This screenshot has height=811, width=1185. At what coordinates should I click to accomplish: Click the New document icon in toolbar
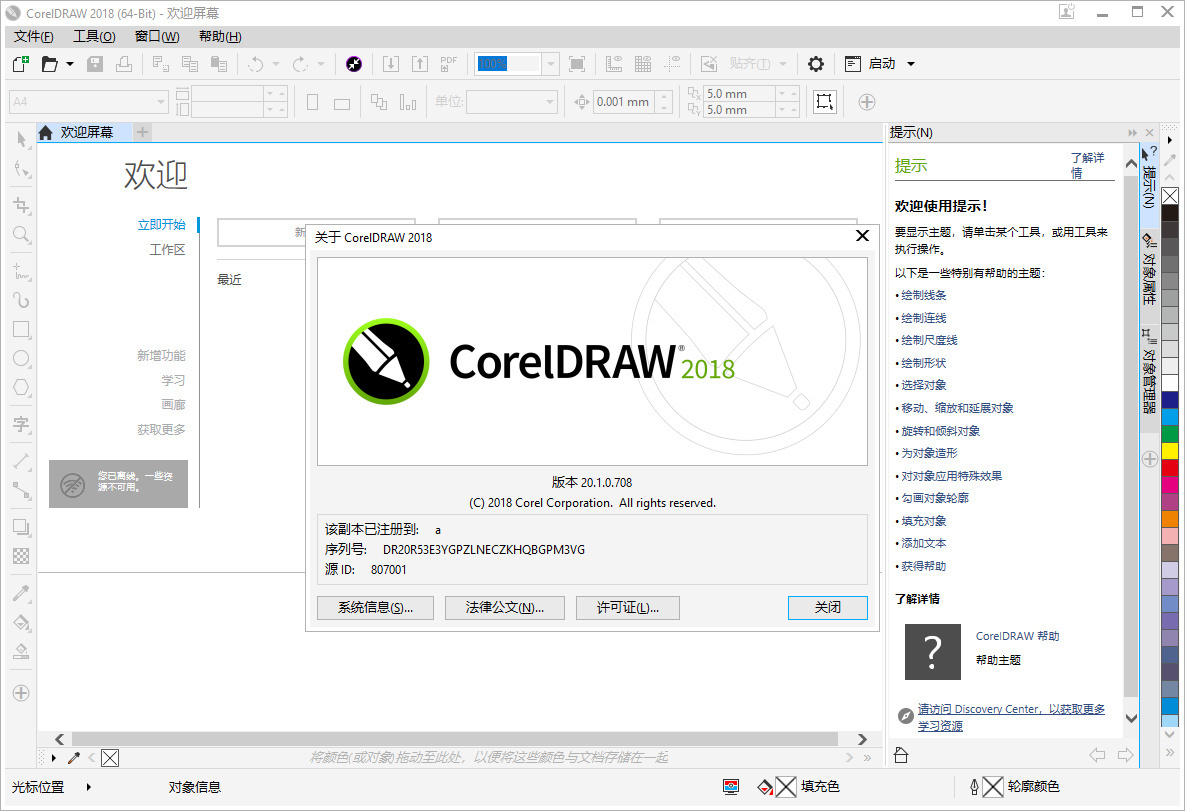(x=20, y=64)
